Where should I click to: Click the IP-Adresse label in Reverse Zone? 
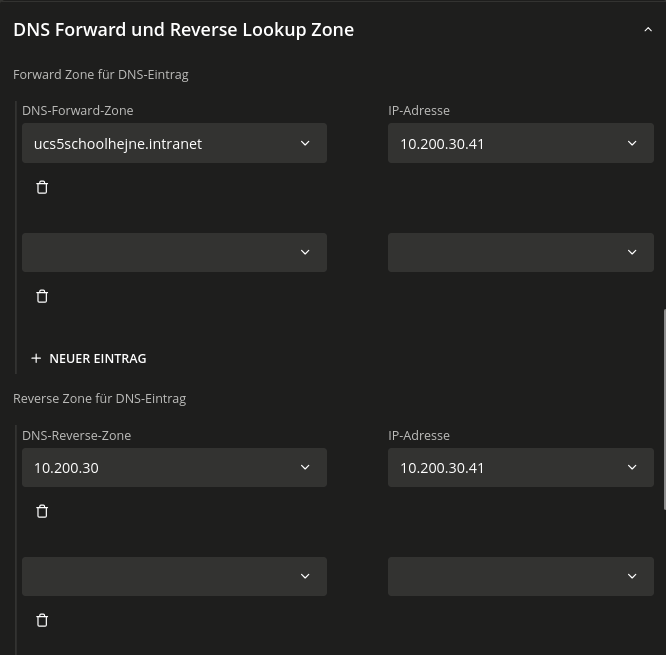click(418, 435)
